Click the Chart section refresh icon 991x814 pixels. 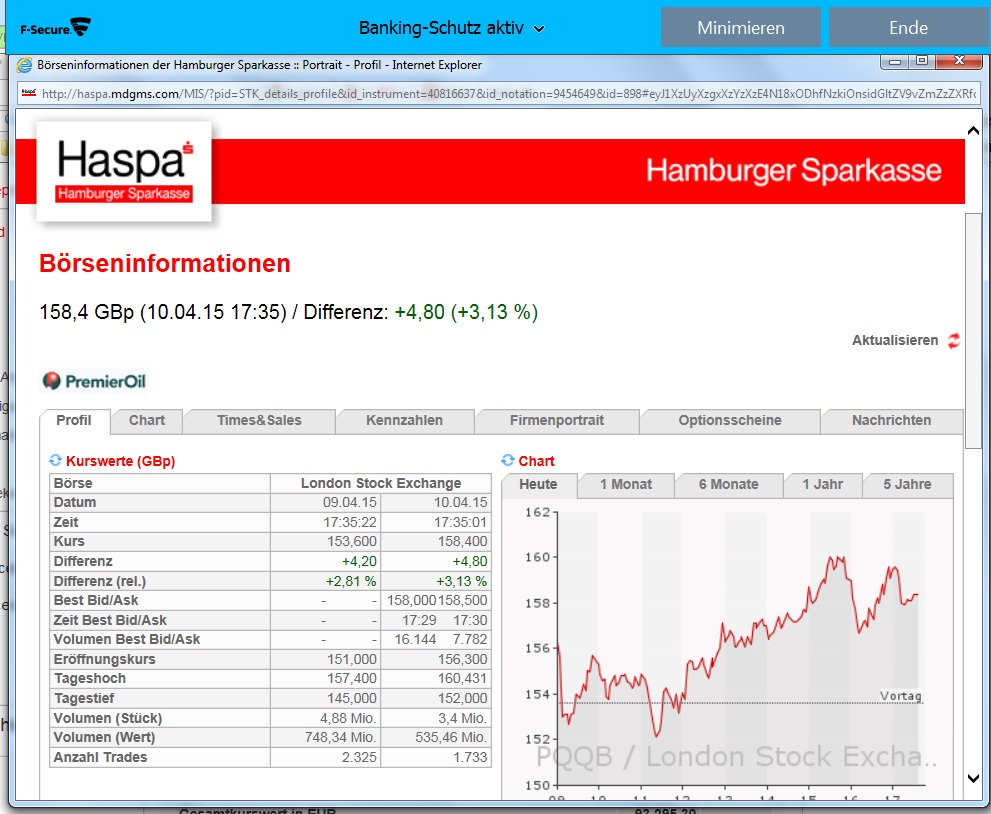pos(508,461)
